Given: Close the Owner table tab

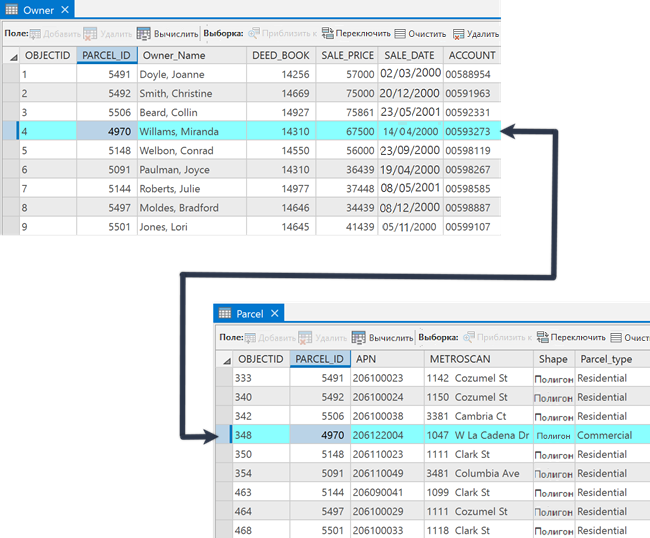Looking at the screenshot, I should coord(65,9).
